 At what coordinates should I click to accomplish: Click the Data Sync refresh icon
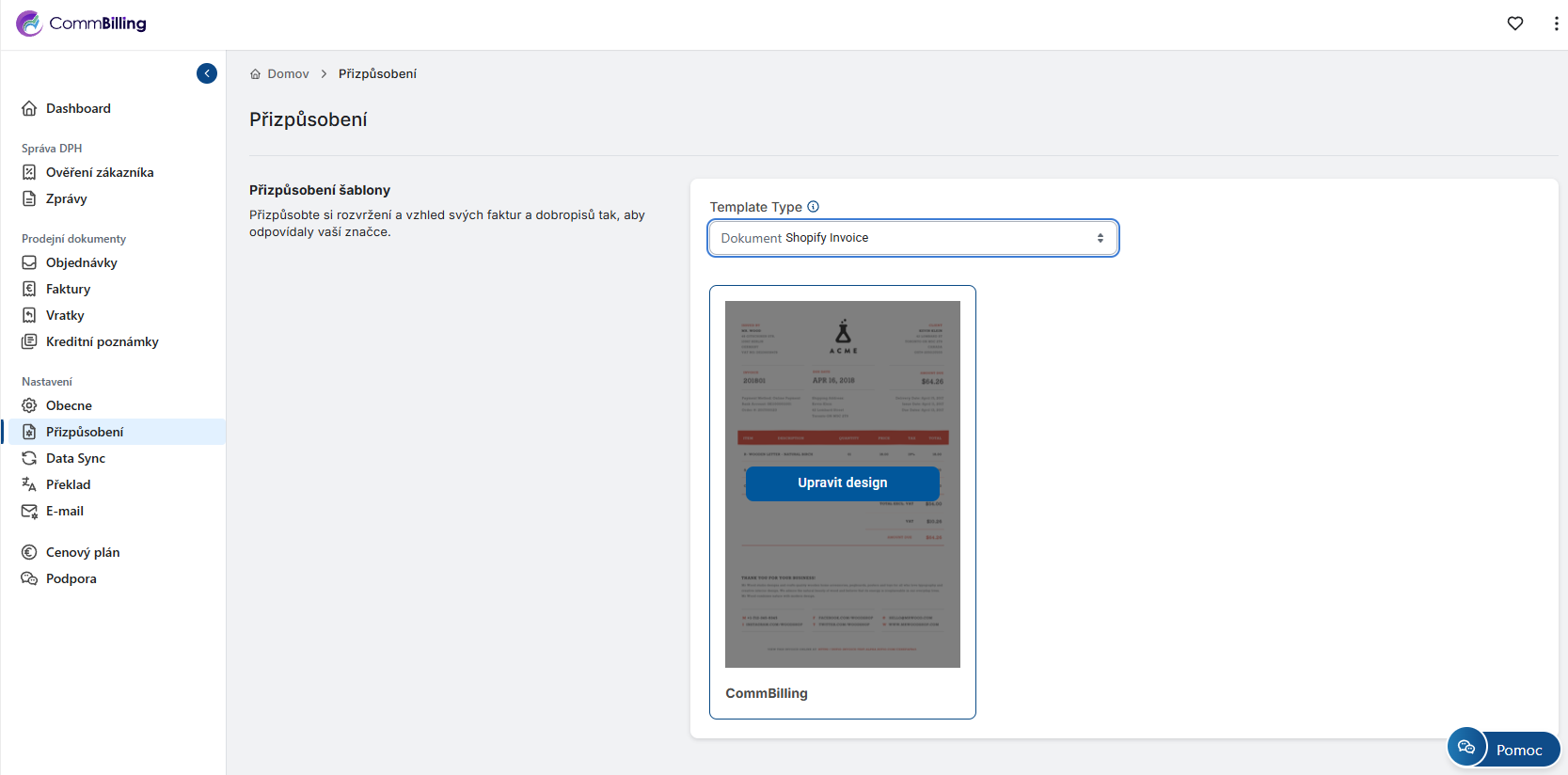29,458
